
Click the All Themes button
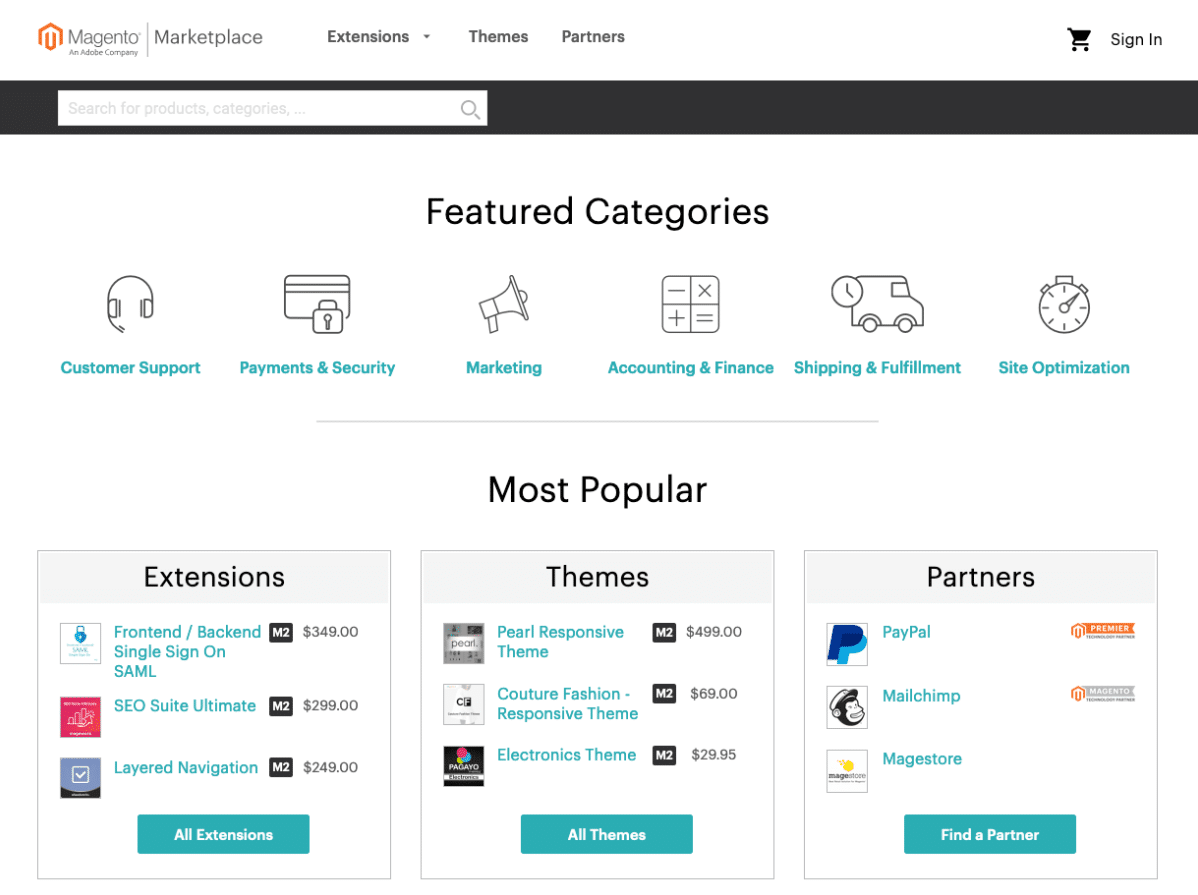[x=607, y=834]
